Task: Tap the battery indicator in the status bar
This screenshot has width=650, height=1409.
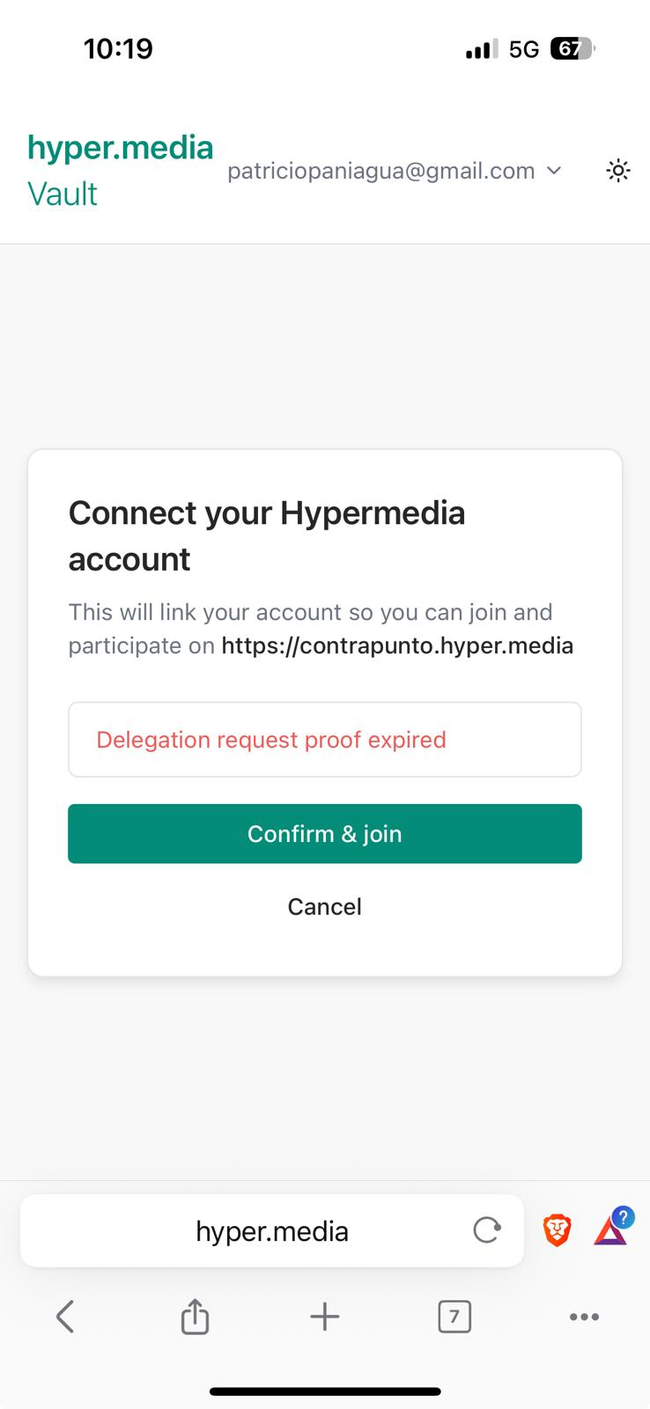Action: point(571,49)
